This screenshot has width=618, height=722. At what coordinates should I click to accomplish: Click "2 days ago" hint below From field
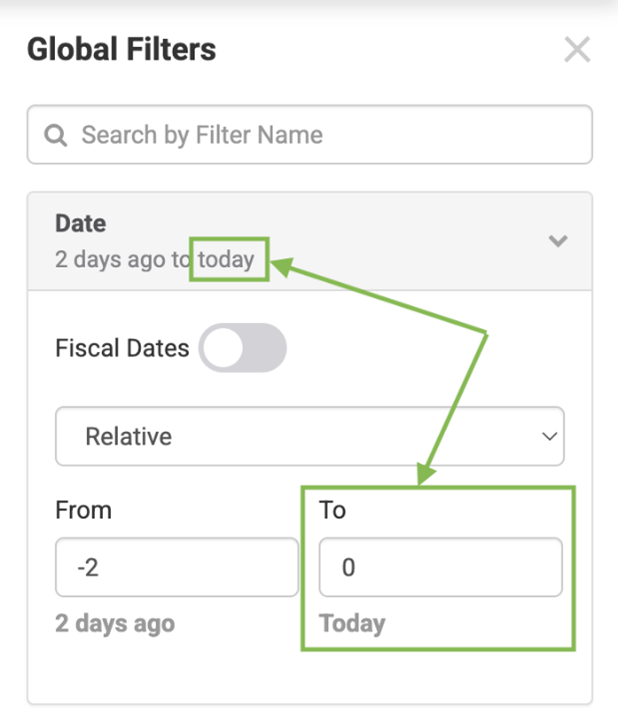tap(115, 624)
